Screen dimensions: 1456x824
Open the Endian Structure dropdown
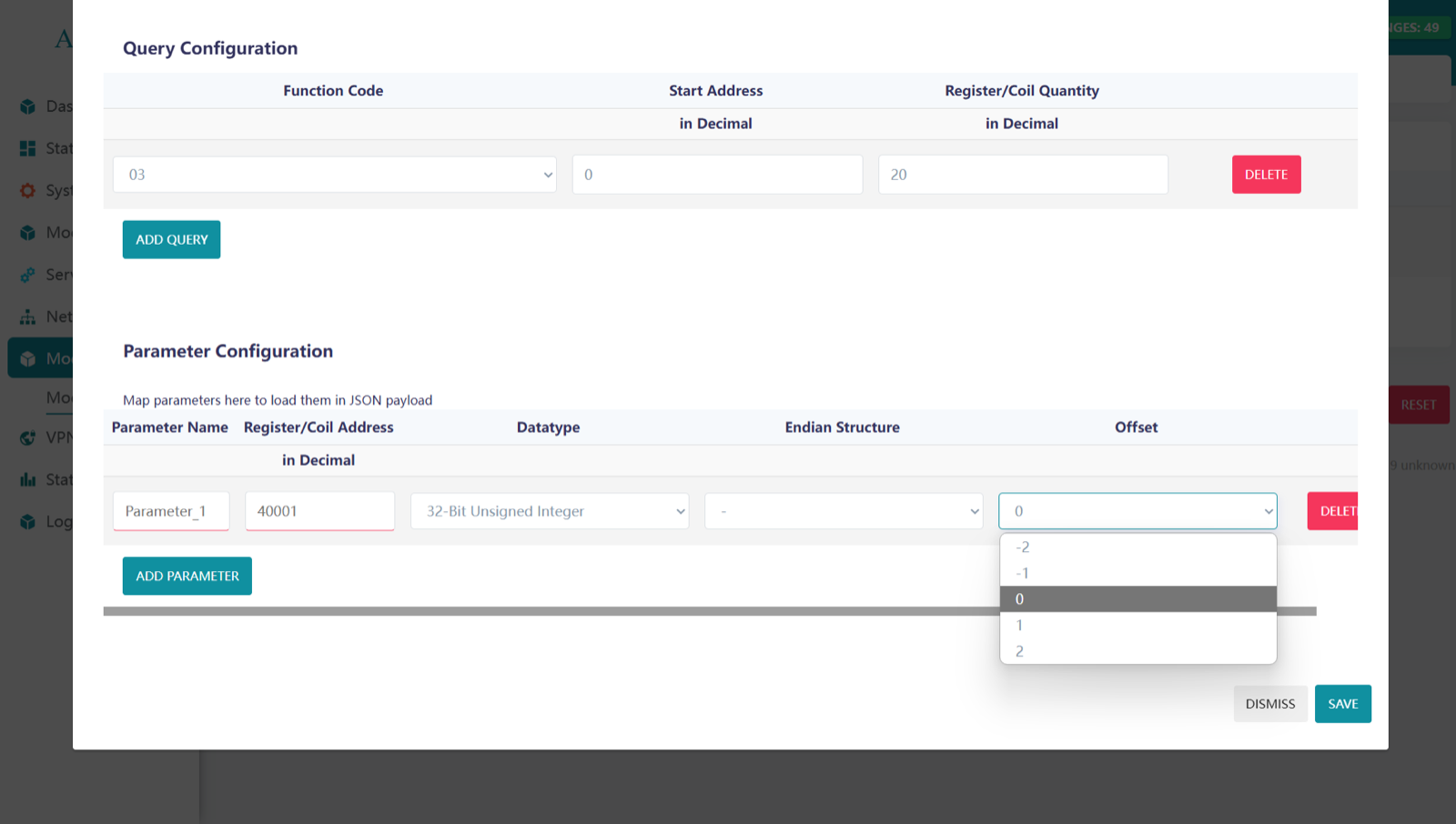tap(843, 511)
